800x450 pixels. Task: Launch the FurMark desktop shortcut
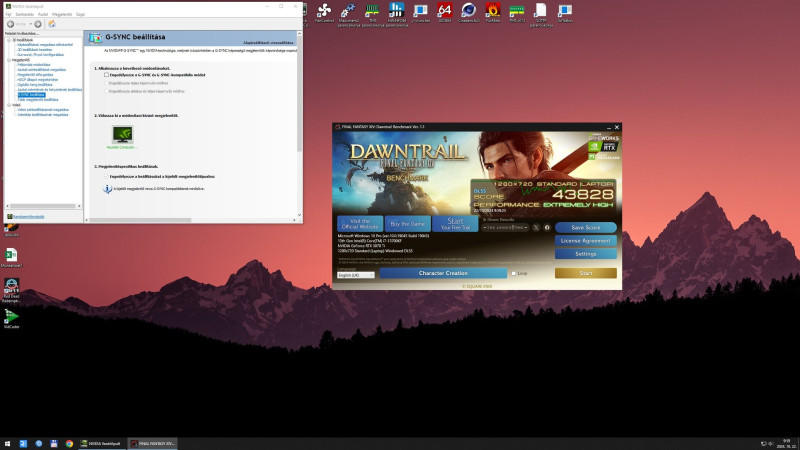(493, 13)
